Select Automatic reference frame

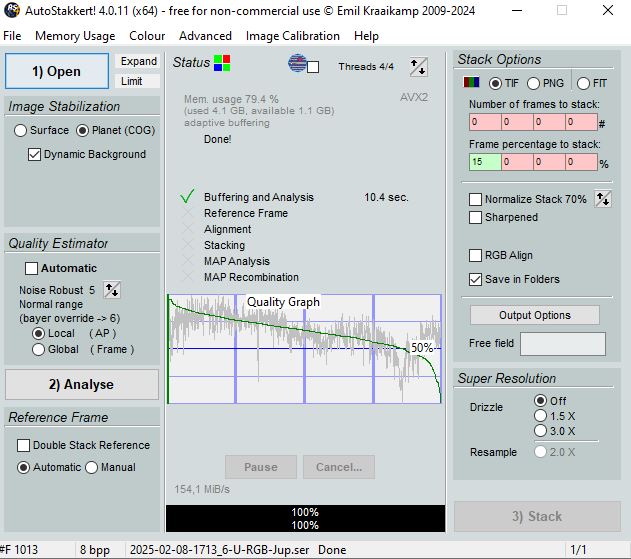pyautogui.click(x=49, y=467)
